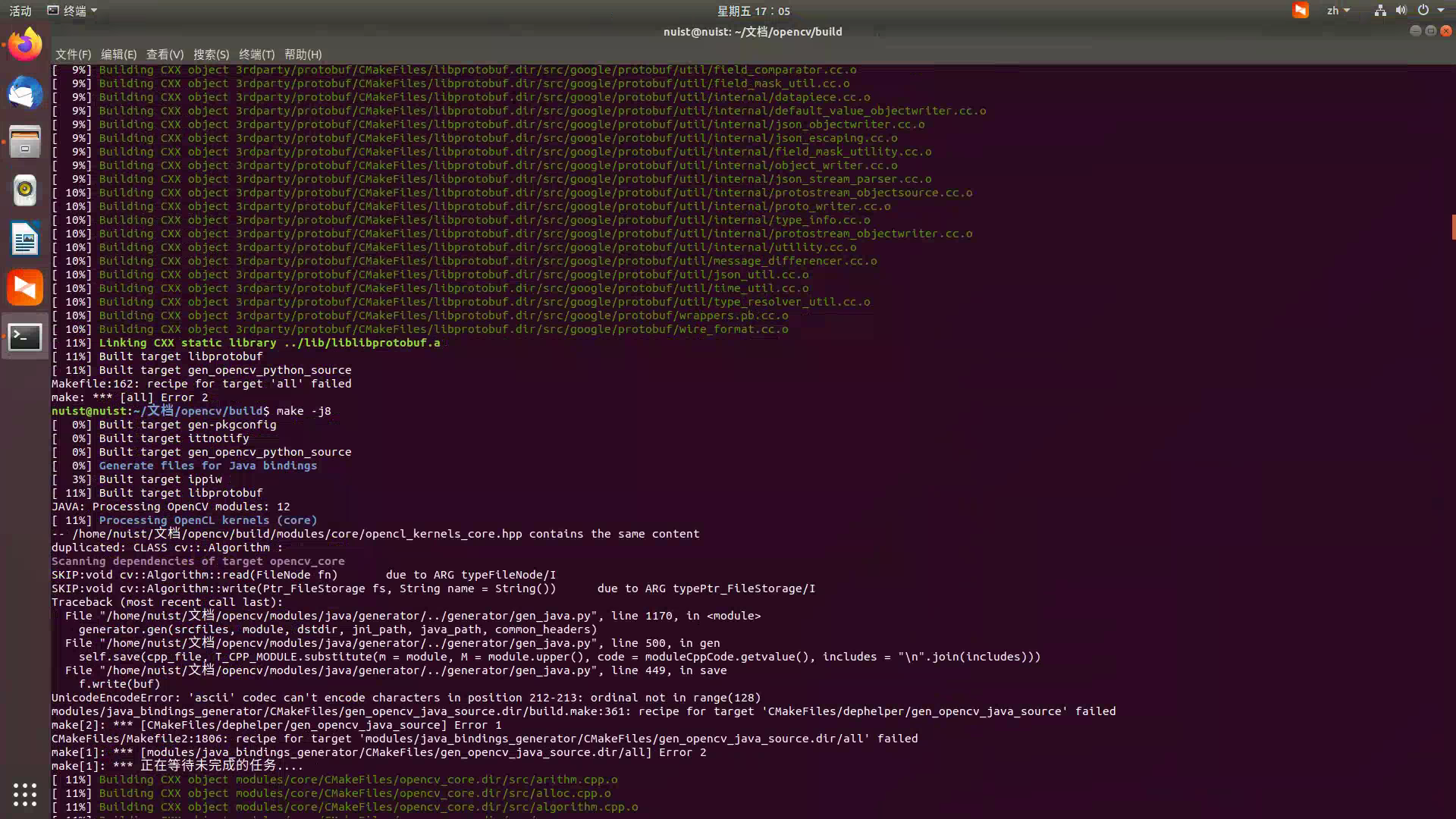Open the 活动 activities overview
Image resolution: width=1456 pixels, height=819 pixels.
[20, 11]
